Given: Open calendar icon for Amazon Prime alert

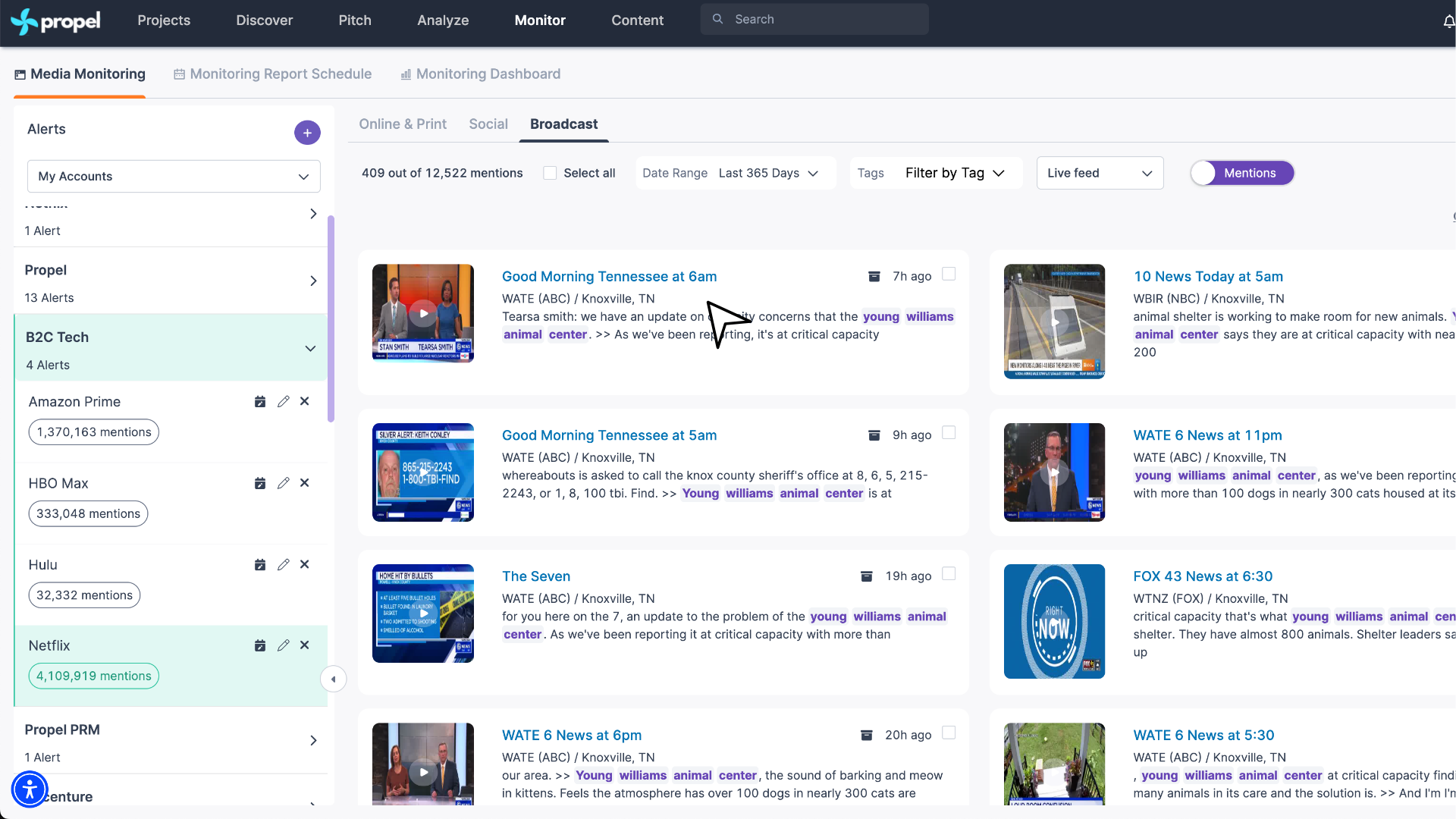Looking at the screenshot, I should 260,402.
